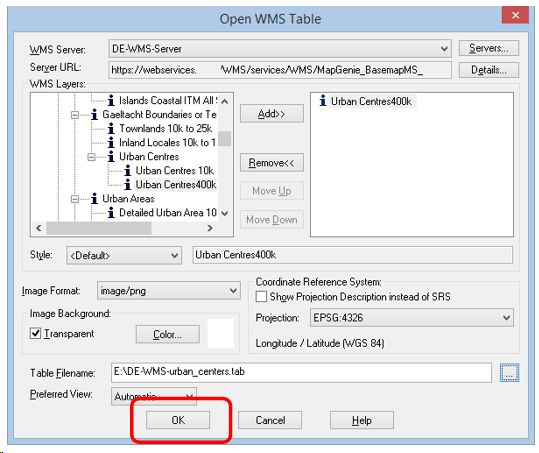Select Urban Areas layer in tree
539x453 pixels.
[x=128, y=199]
